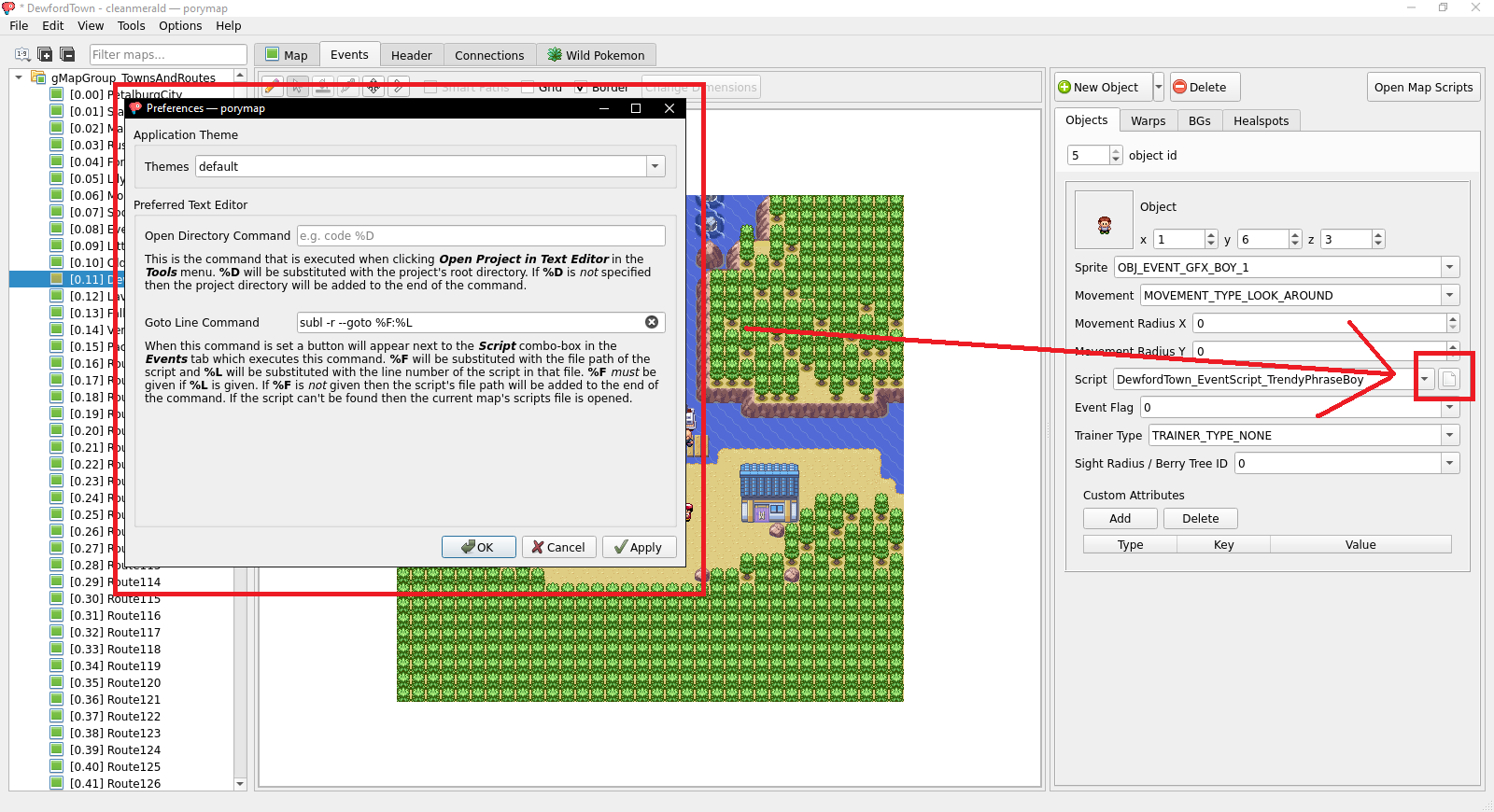Click the open script file icon button
The height and width of the screenshot is (812, 1494).
coord(1448,379)
